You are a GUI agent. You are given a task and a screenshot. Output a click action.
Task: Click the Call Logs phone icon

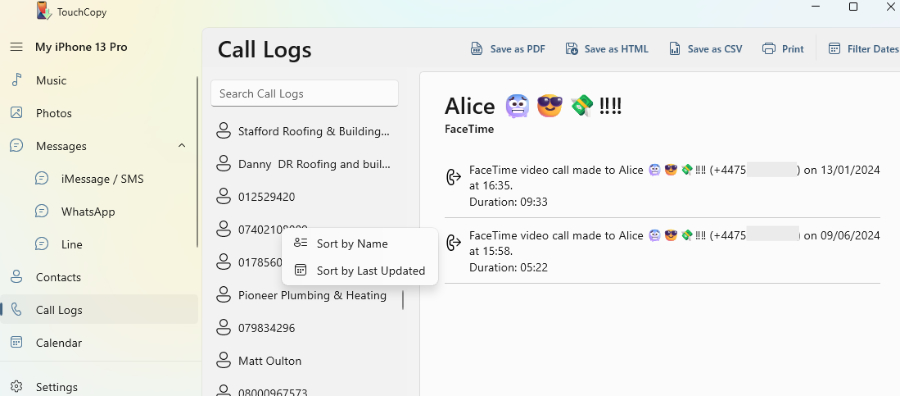(17, 309)
